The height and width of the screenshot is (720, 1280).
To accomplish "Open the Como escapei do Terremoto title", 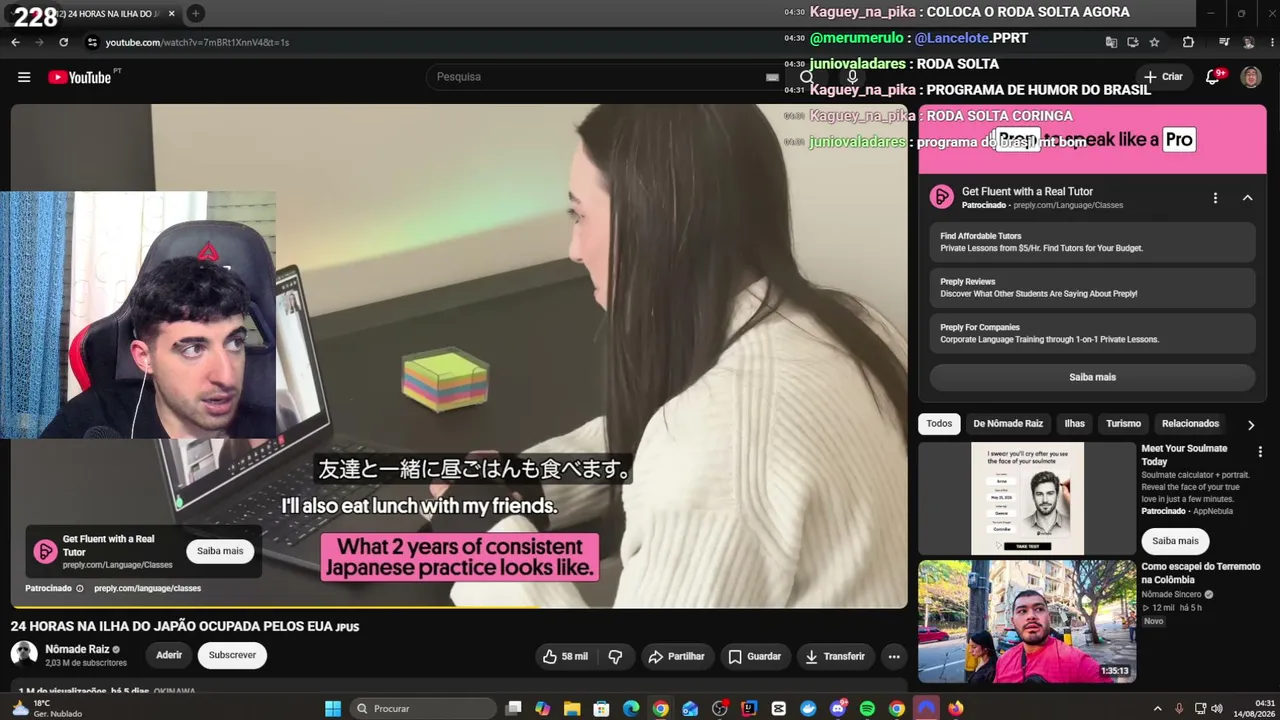I will pyautogui.click(x=1200, y=573).
